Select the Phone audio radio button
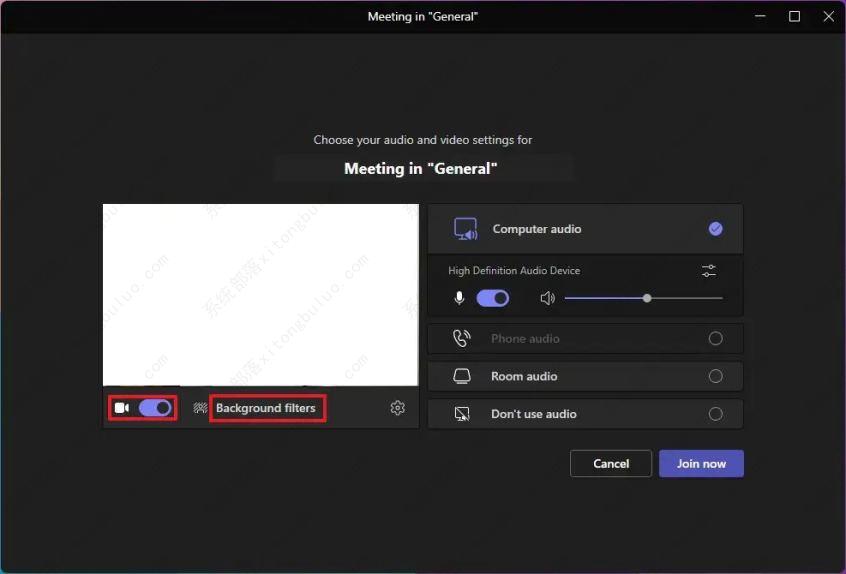Viewport: 846px width, 574px height. [x=715, y=338]
